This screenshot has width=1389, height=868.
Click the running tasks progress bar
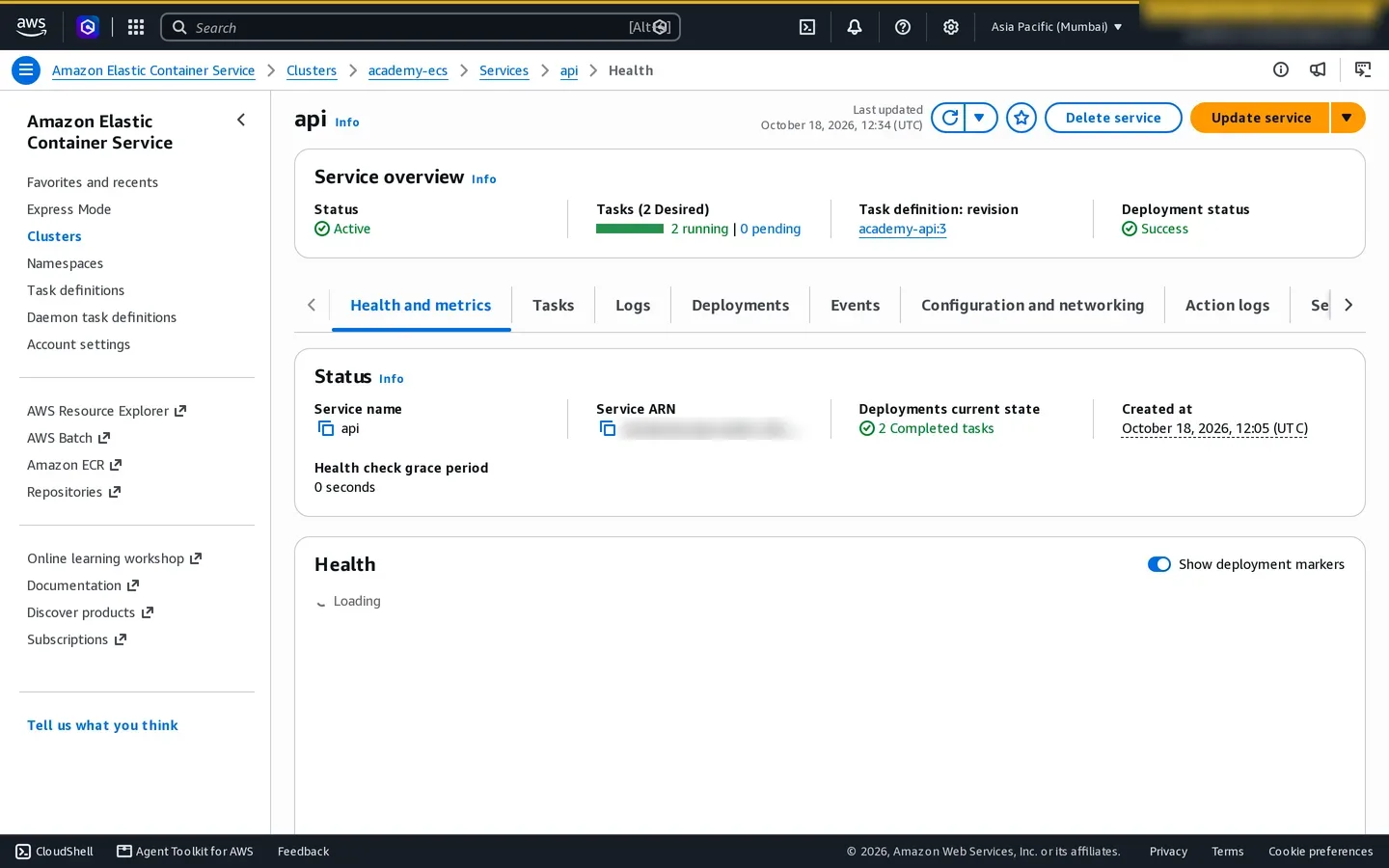(630, 229)
